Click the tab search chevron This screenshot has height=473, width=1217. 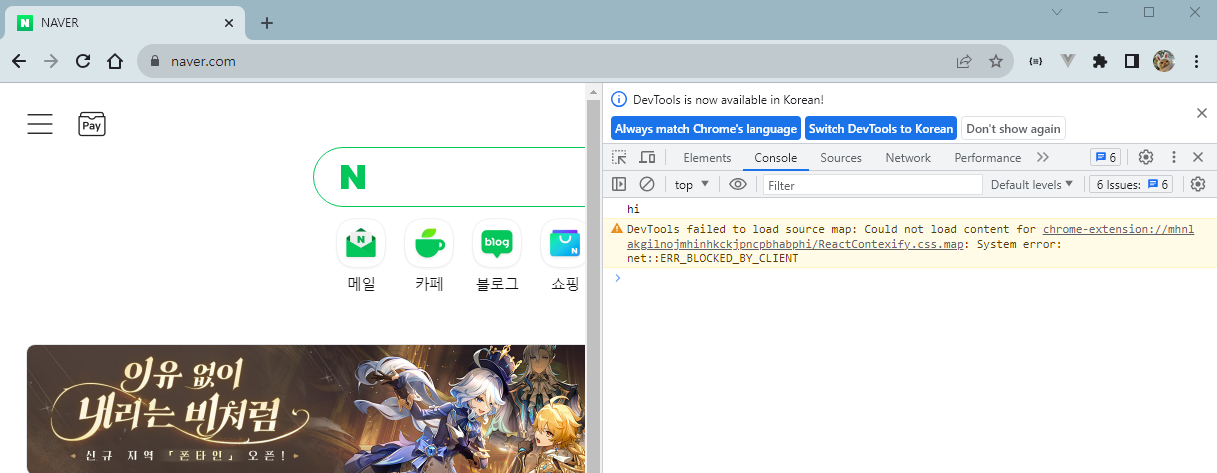point(1059,12)
